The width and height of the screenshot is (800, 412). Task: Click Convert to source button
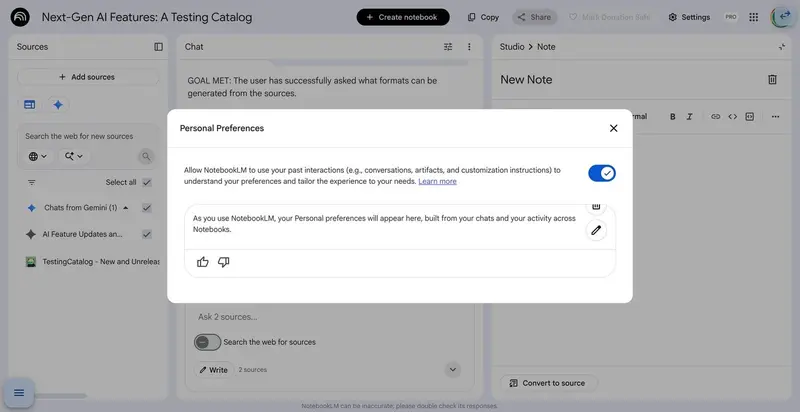pyautogui.click(x=547, y=383)
